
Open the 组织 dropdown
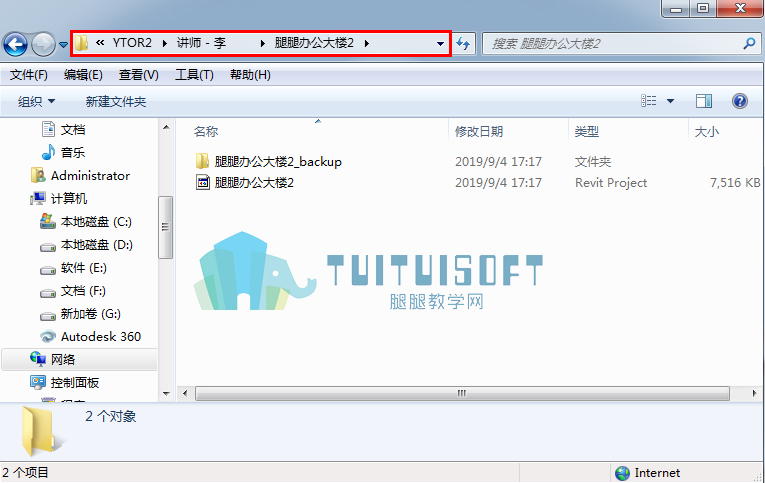[x=36, y=101]
